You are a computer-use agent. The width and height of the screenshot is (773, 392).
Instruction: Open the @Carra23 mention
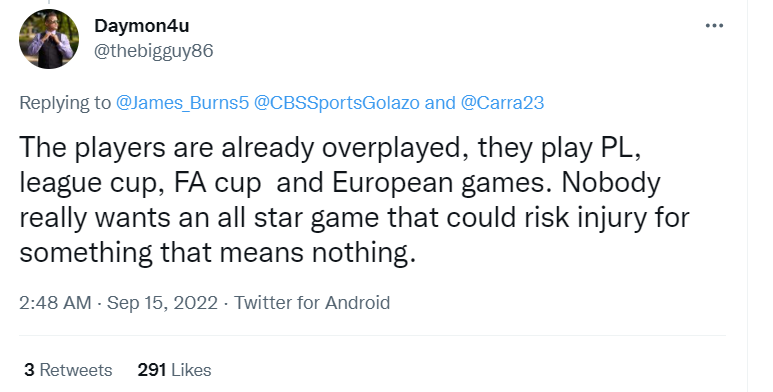point(502,103)
